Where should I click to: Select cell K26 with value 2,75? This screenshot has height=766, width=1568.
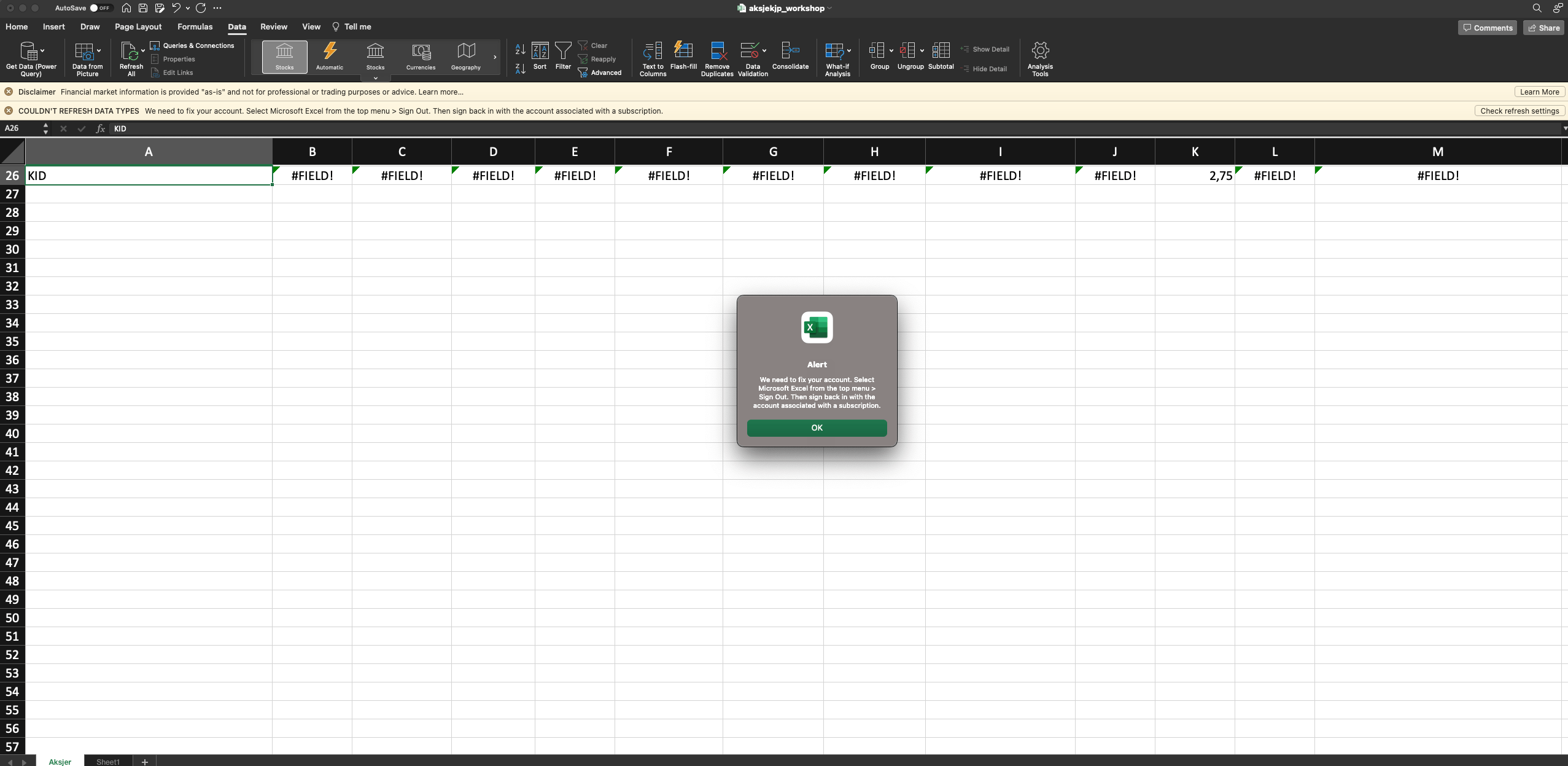tap(1195, 175)
